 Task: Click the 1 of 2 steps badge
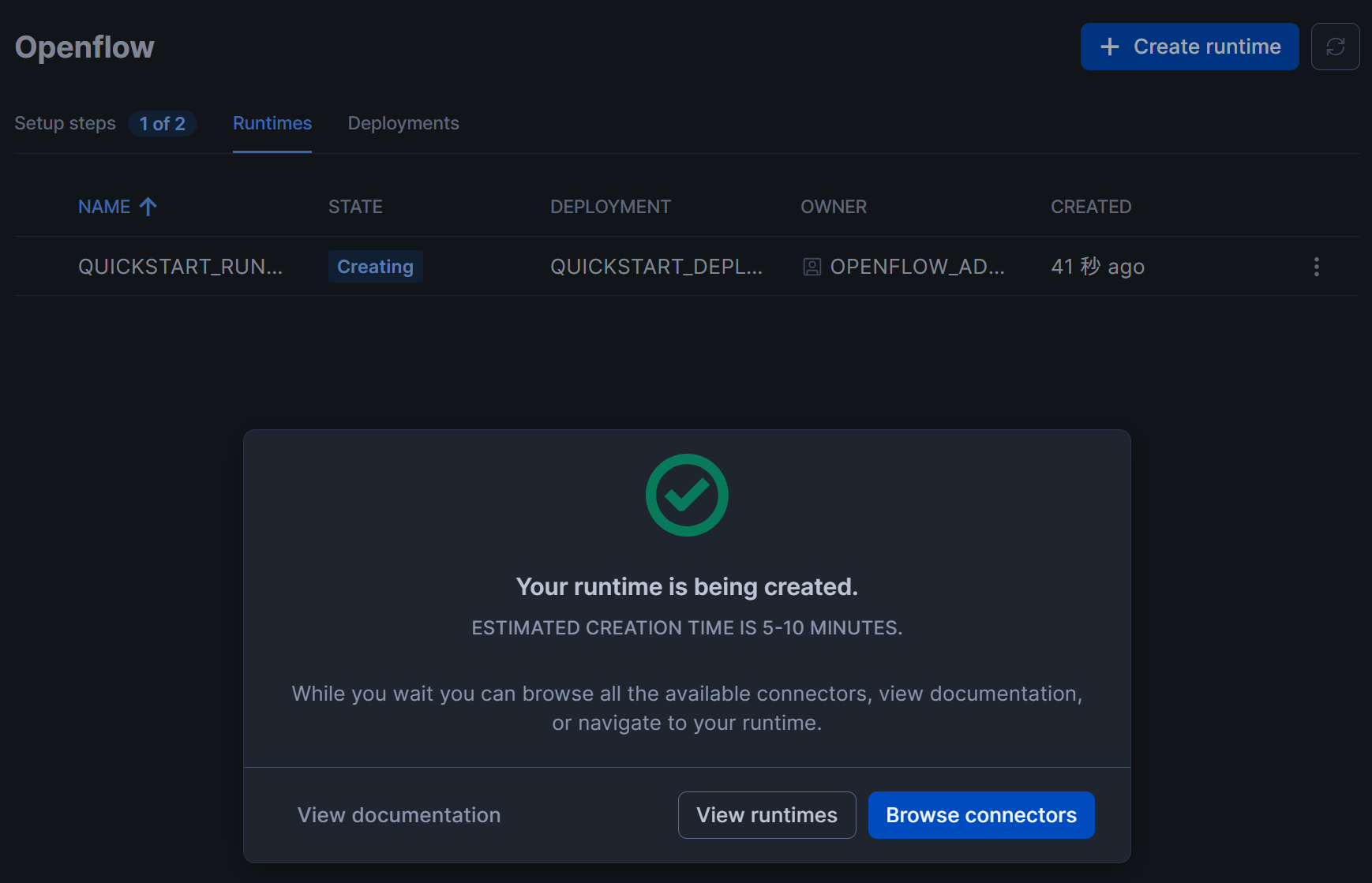click(163, 123)
